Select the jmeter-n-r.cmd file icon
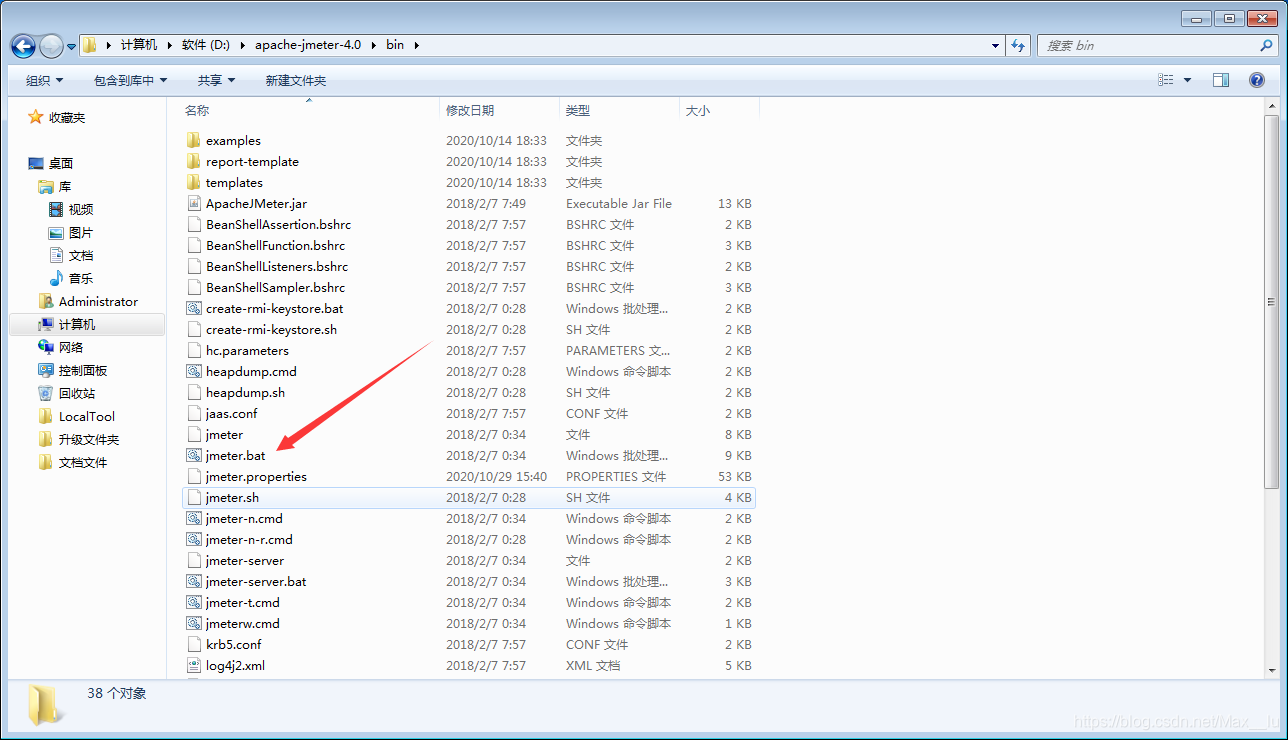The image size is (1288, 740). [x=194, y=539]
